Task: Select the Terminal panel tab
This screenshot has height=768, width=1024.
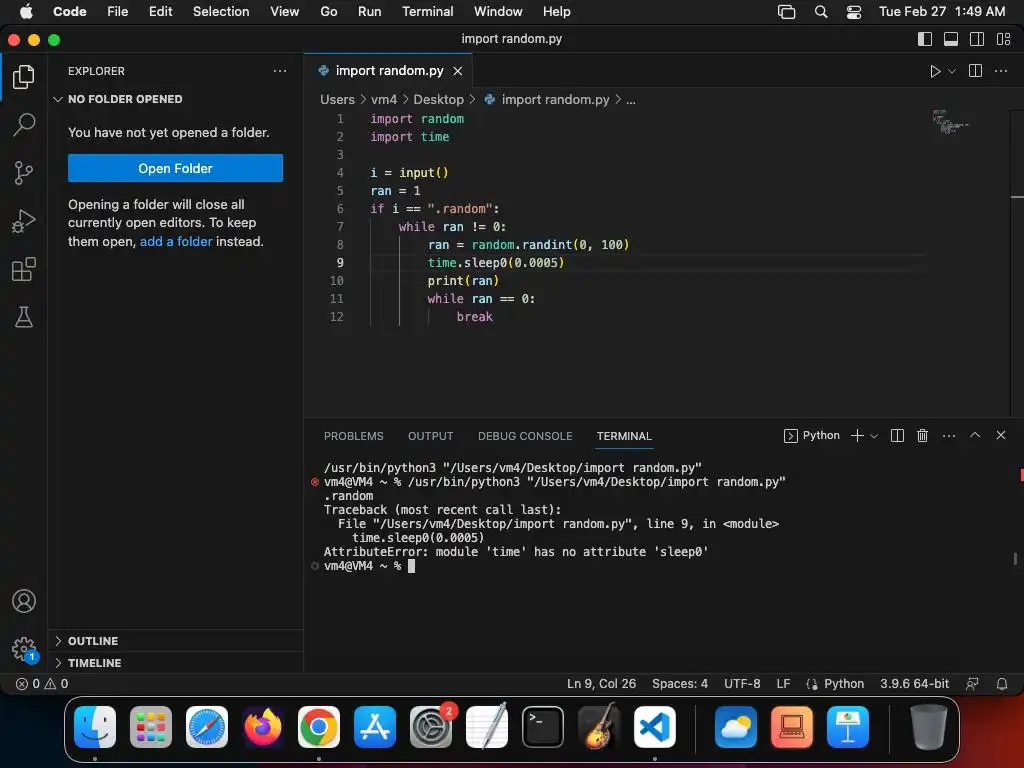Action: click(624, 436)
